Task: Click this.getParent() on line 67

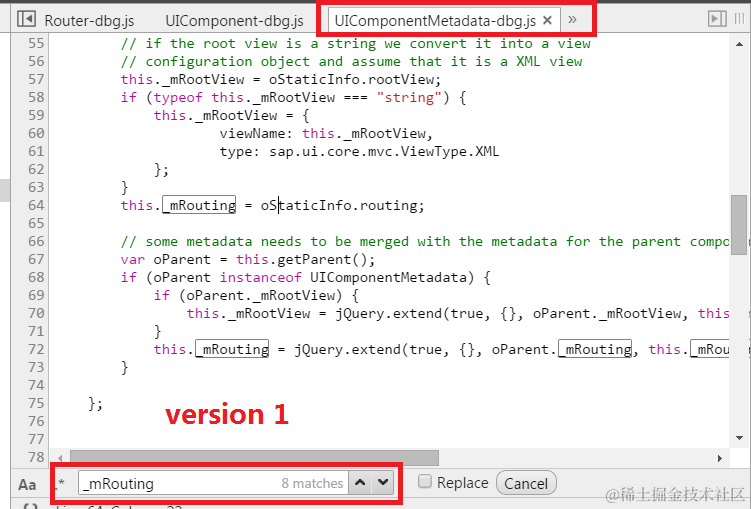Action: pos(301,260)
